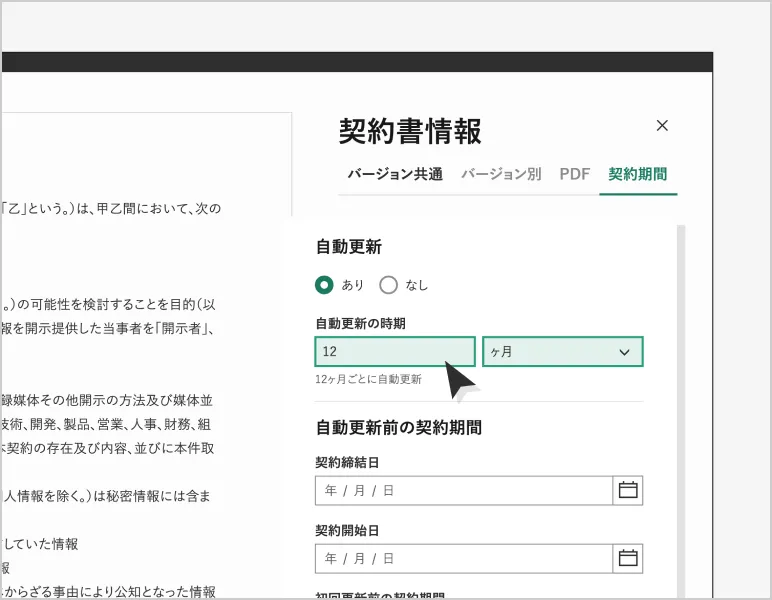This screenshot has height=600, width=772.
Task: Switch to バージョン共通 tab
Action: tap(395, 174)
